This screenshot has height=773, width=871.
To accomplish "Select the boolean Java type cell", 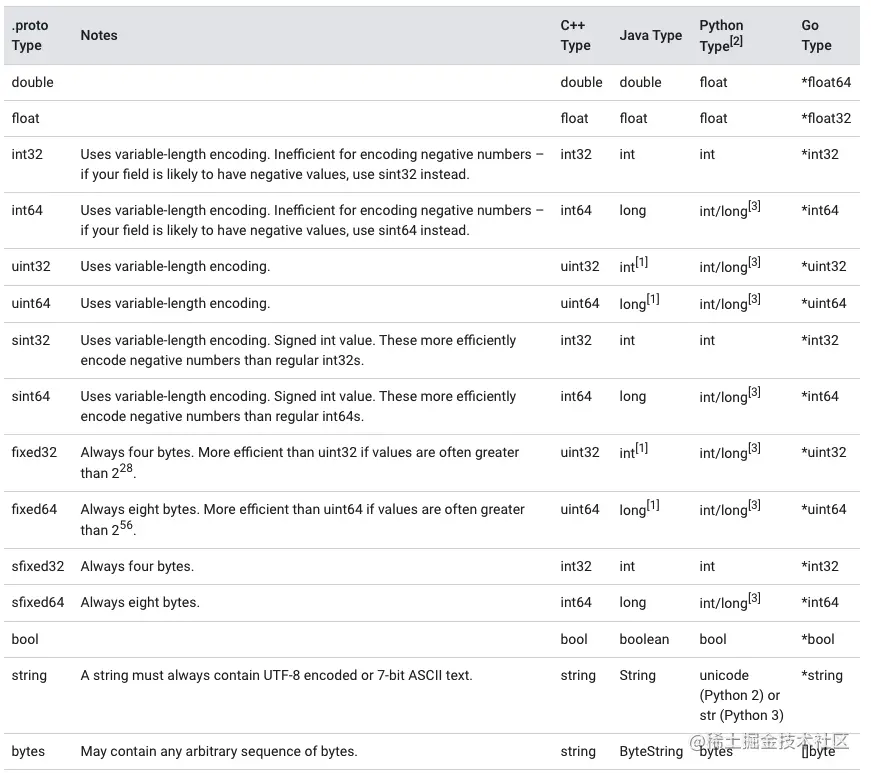I will (x=645, y=639).
